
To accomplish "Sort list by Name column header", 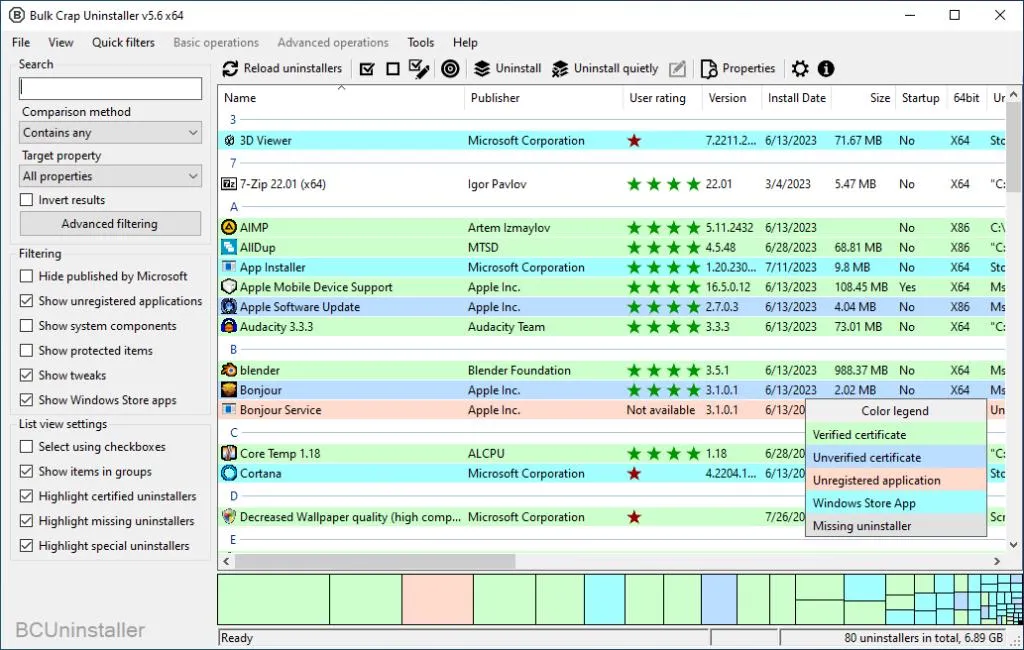I will point(341,98).
